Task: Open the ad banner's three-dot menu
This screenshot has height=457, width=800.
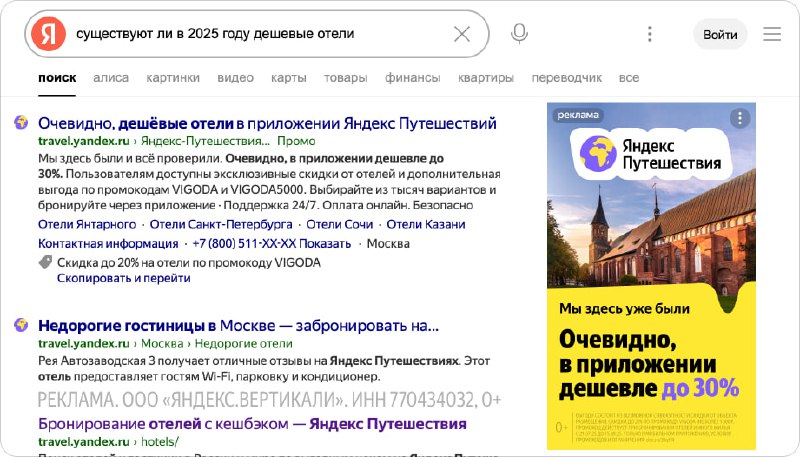Action: coord(739,118)
